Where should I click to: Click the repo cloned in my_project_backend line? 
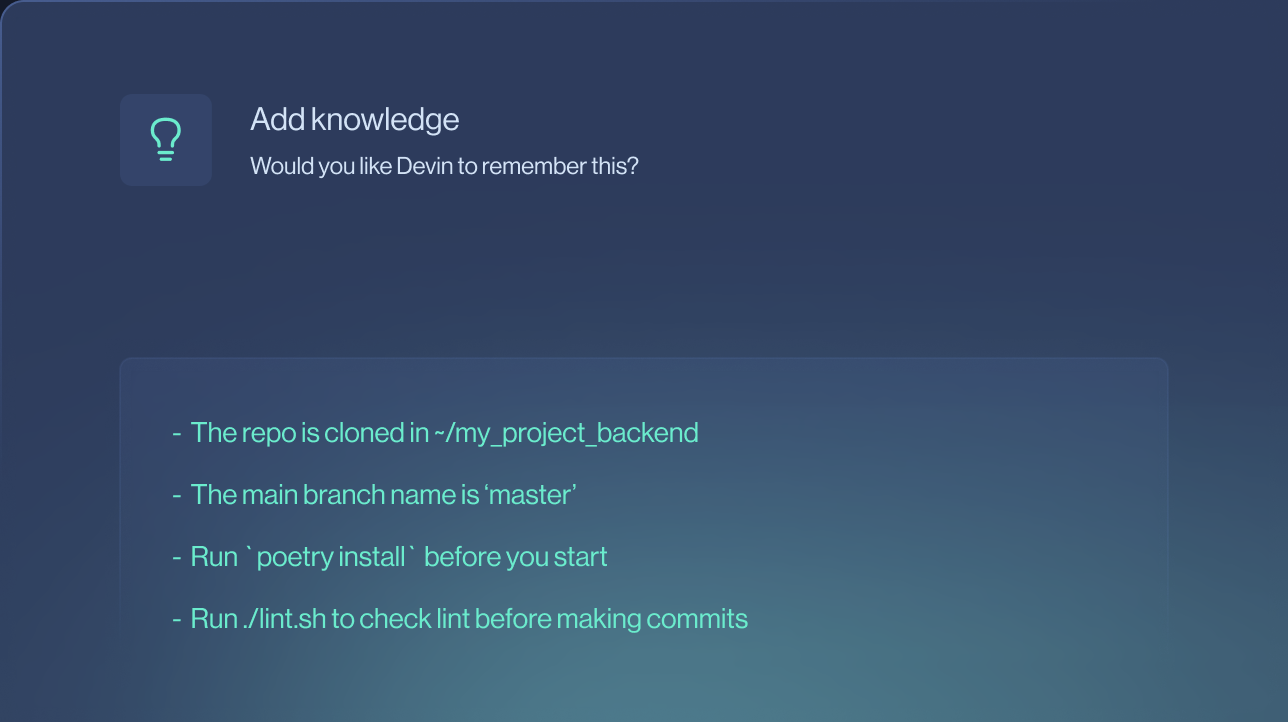point(444,432)
